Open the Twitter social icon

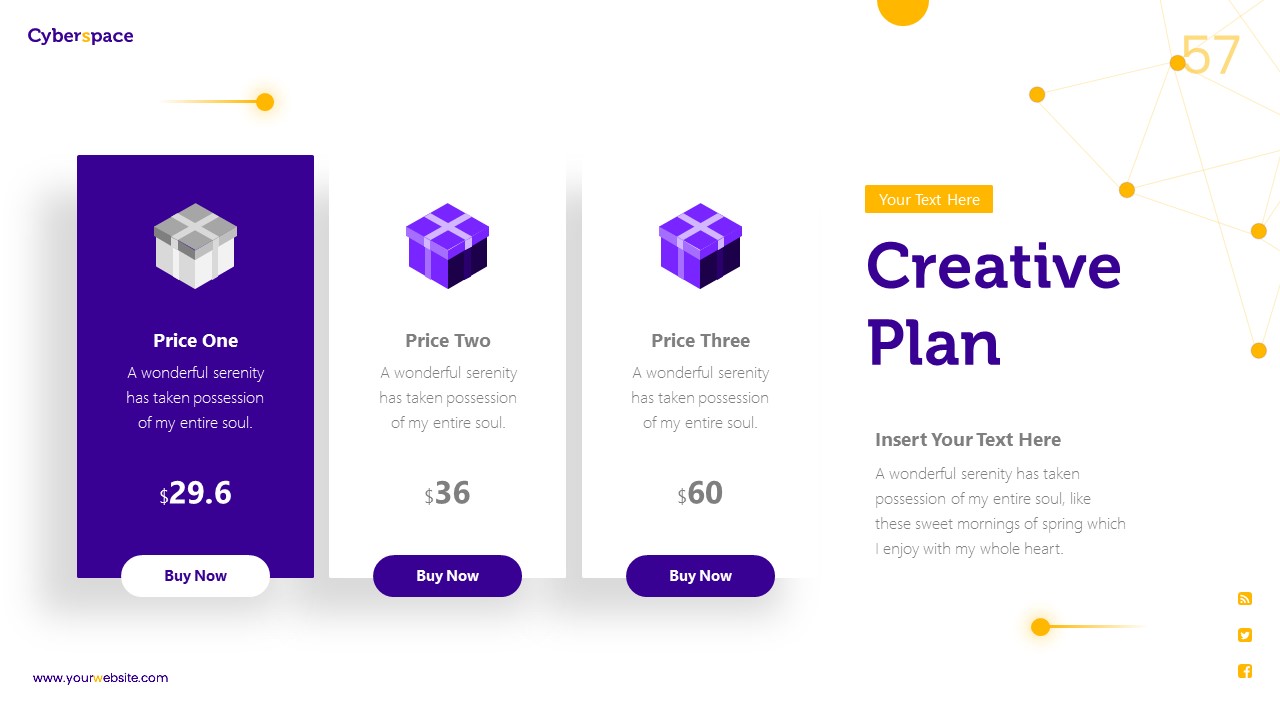1245,635
